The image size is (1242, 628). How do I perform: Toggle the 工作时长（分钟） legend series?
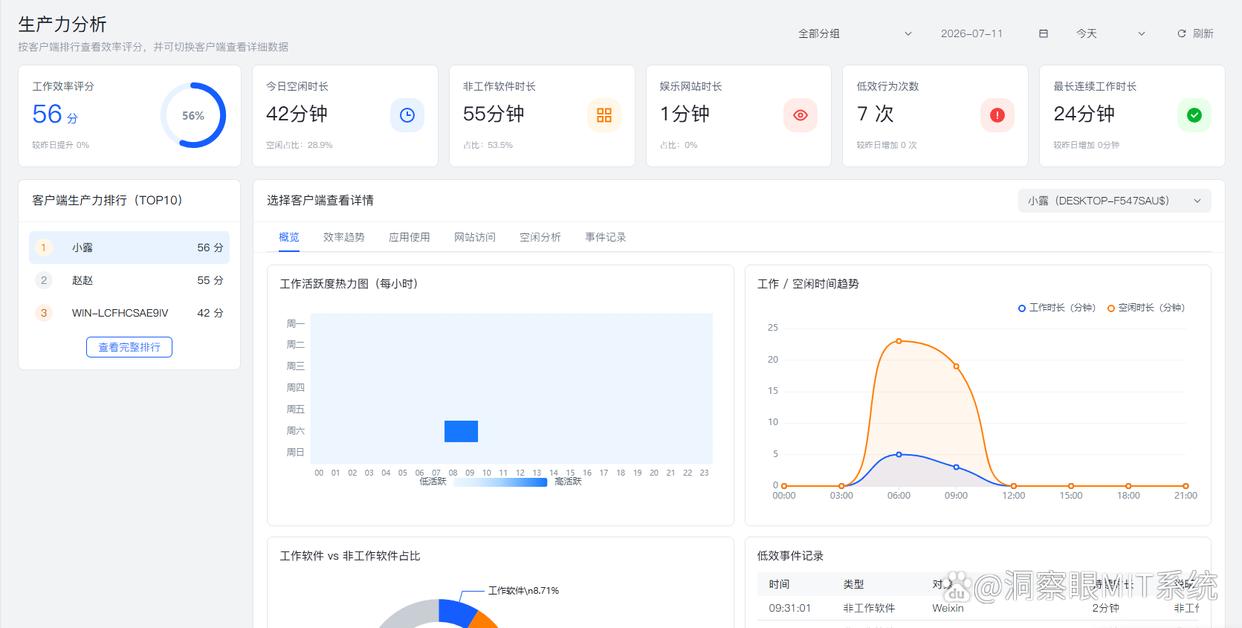1057,308
